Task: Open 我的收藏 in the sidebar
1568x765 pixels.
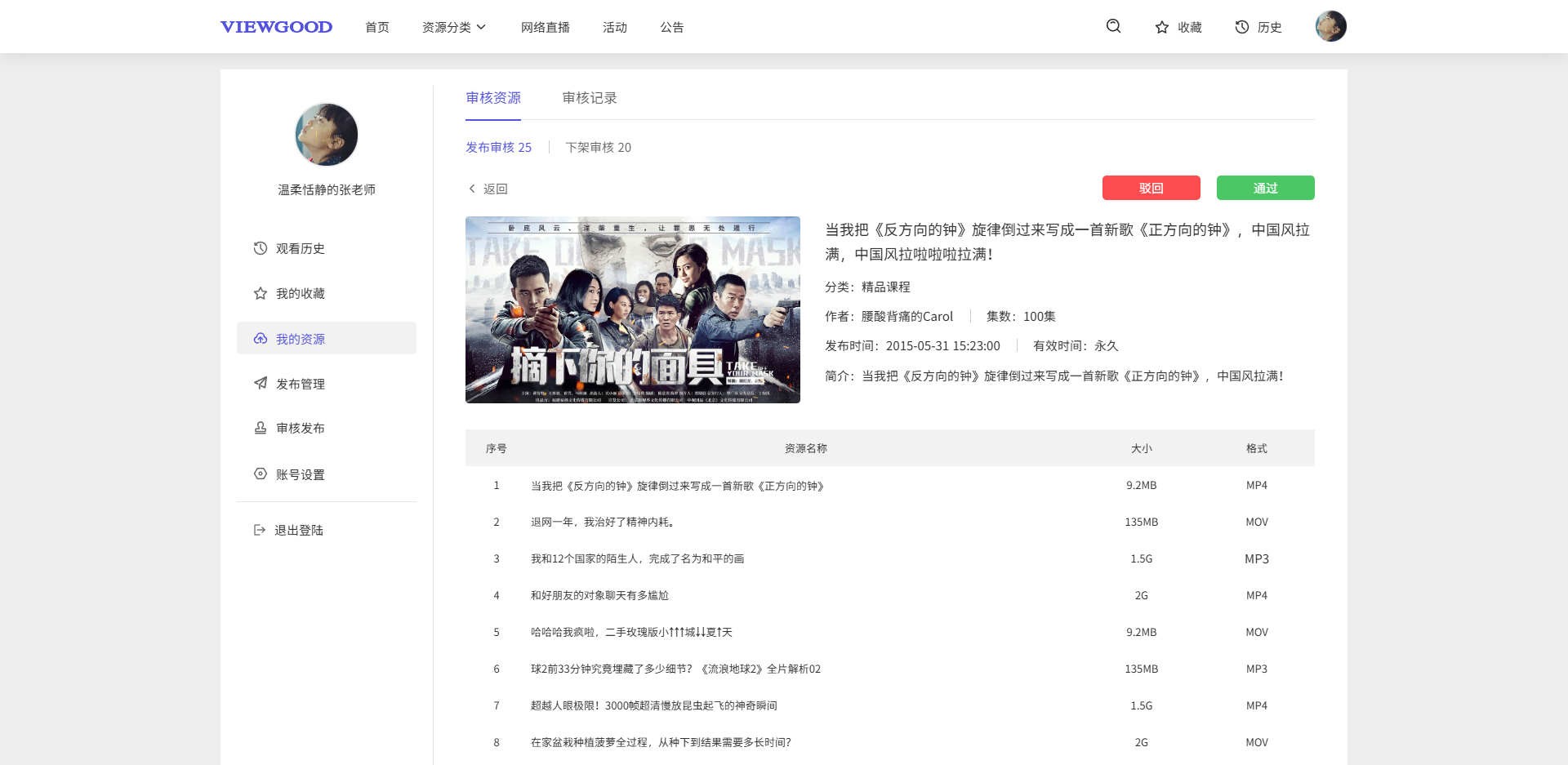Action: click(x=301, y=293)
